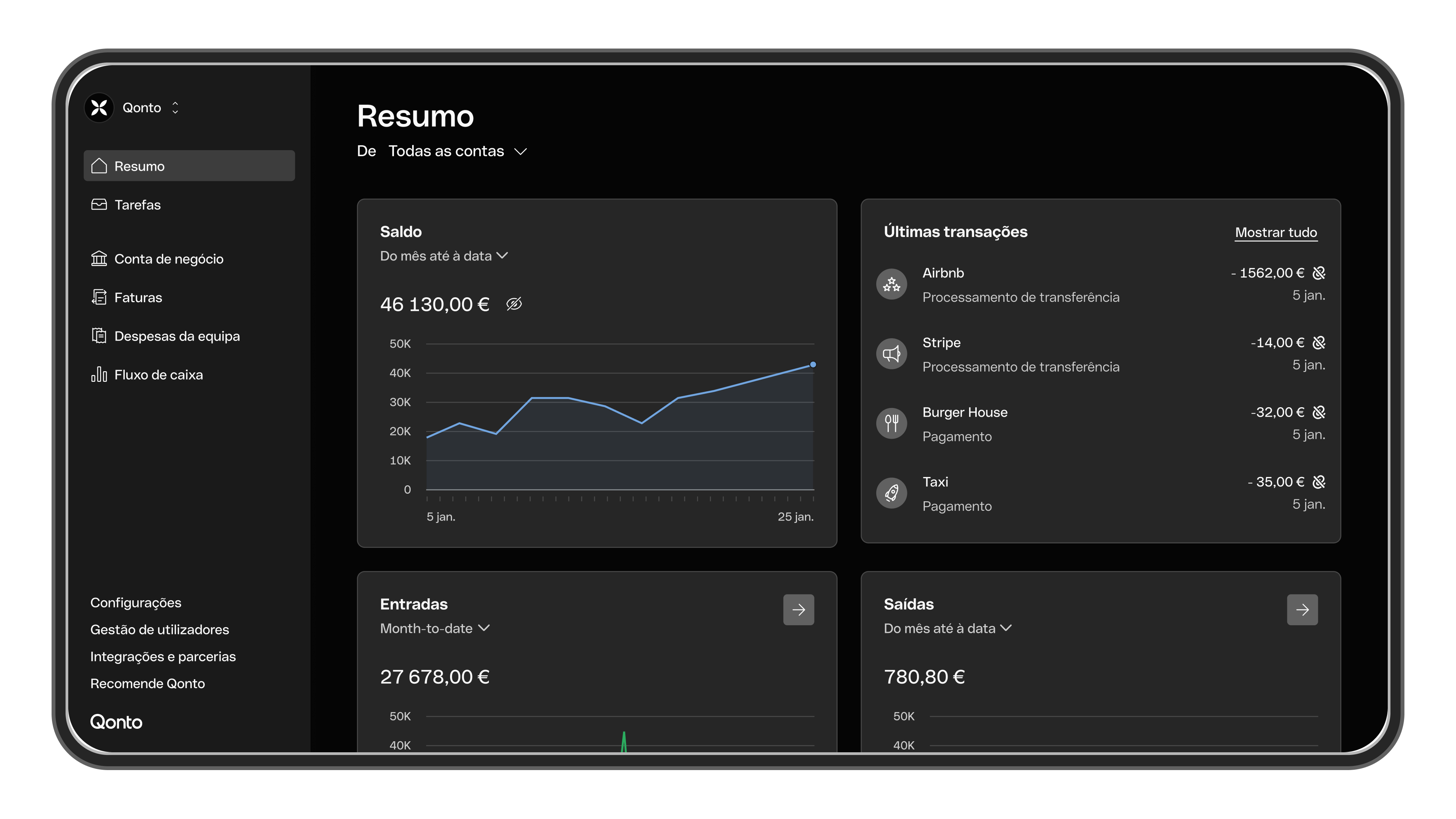This screenshot has width=1456, height=819.
Task: Click the Taxi transaction rocket icon
Action: pyautogui.click(x=891, y=493)
